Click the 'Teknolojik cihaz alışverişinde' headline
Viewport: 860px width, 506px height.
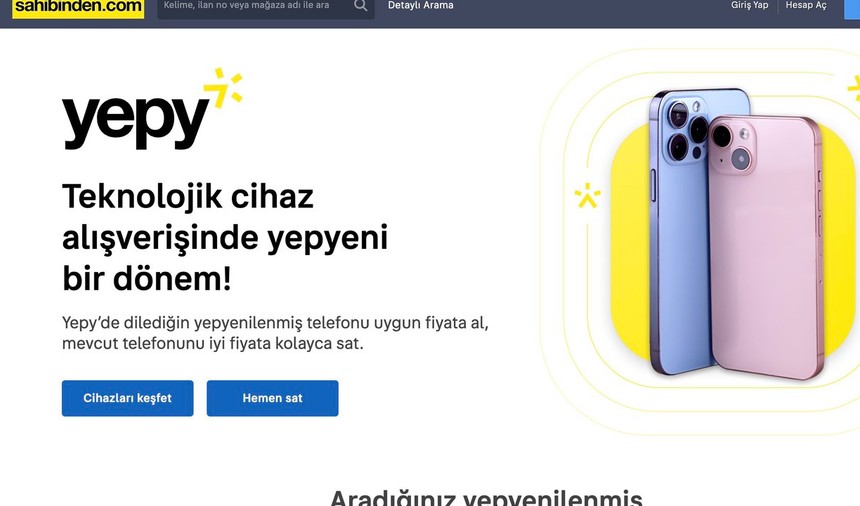click(225, 237)
